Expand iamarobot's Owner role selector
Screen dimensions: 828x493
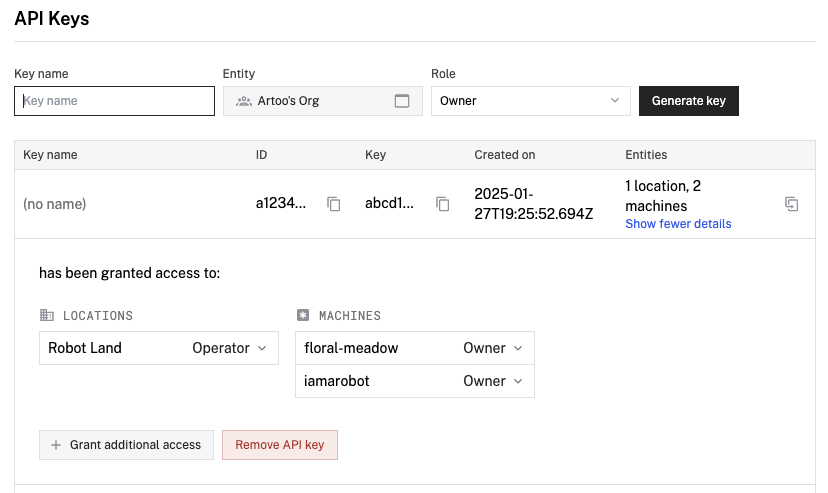493,381
